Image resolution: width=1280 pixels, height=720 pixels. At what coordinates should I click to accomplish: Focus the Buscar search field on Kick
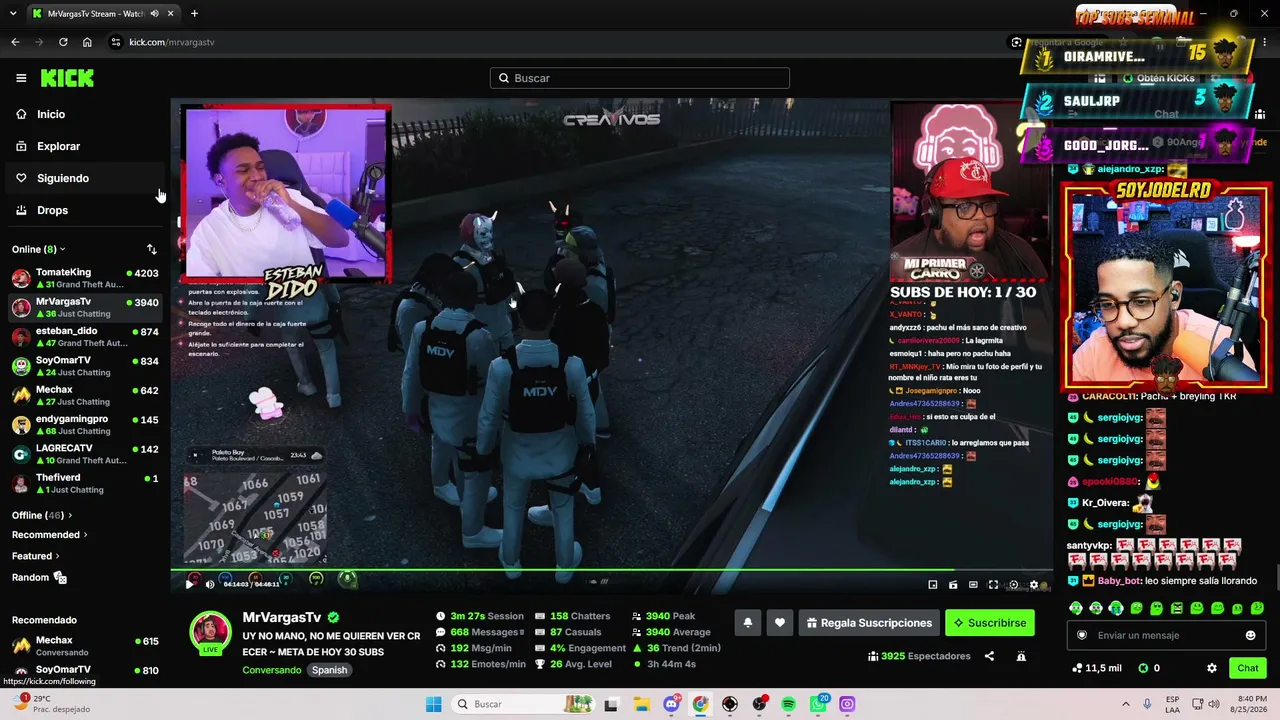point(640,78)
